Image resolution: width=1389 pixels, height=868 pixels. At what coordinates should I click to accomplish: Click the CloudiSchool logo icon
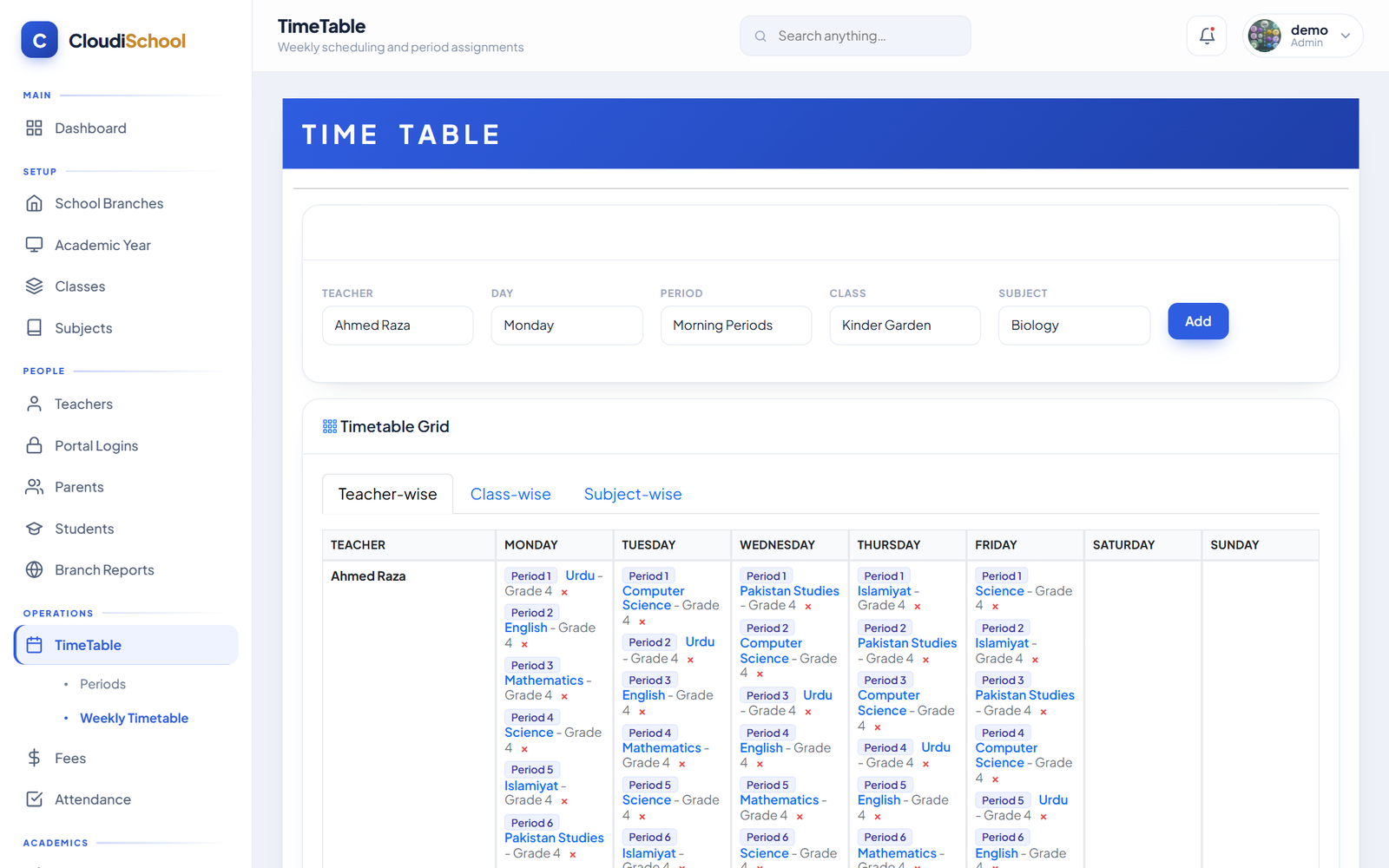point(39,40)
